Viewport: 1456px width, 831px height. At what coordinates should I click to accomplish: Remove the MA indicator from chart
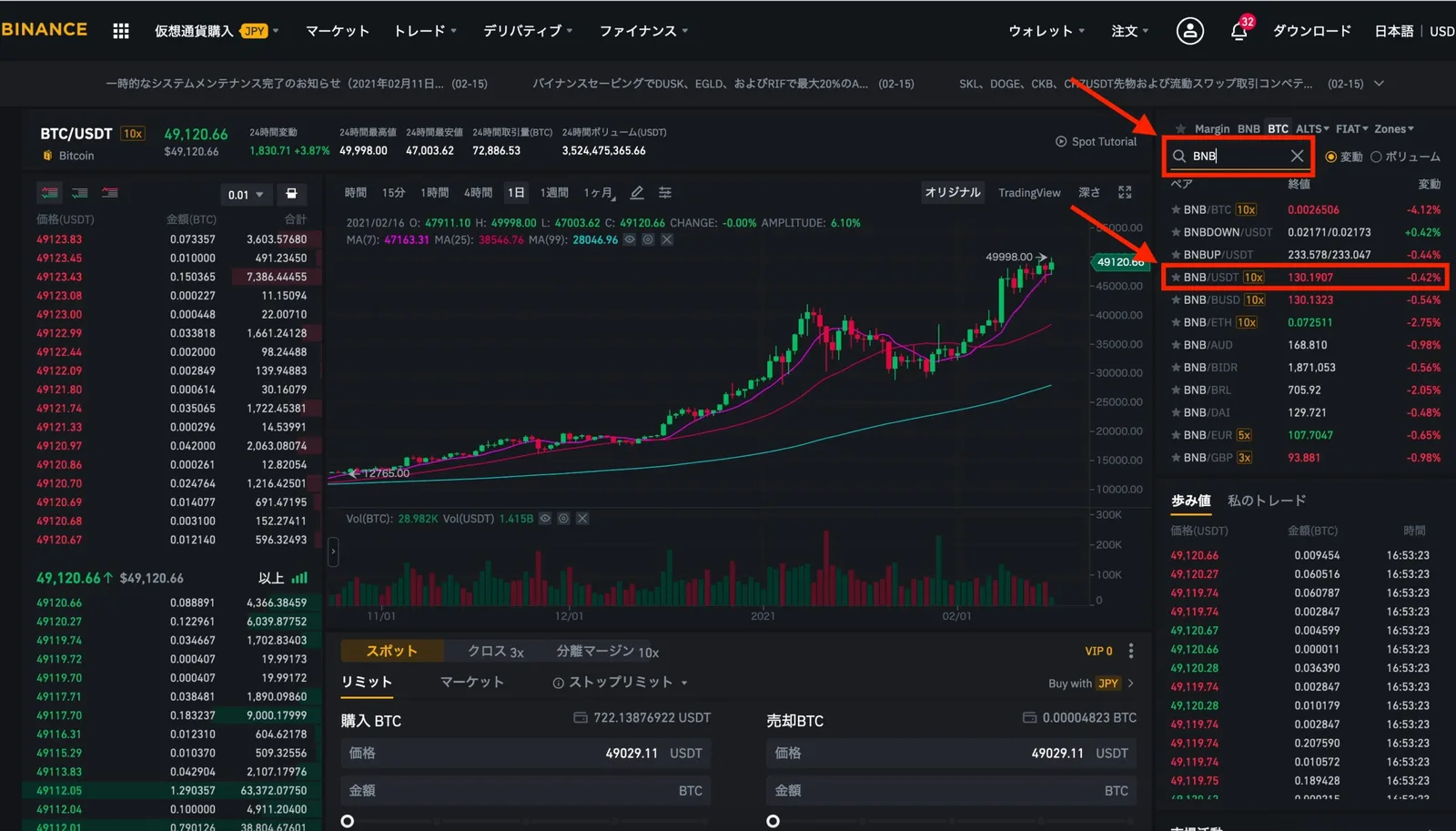coord(667,239)
